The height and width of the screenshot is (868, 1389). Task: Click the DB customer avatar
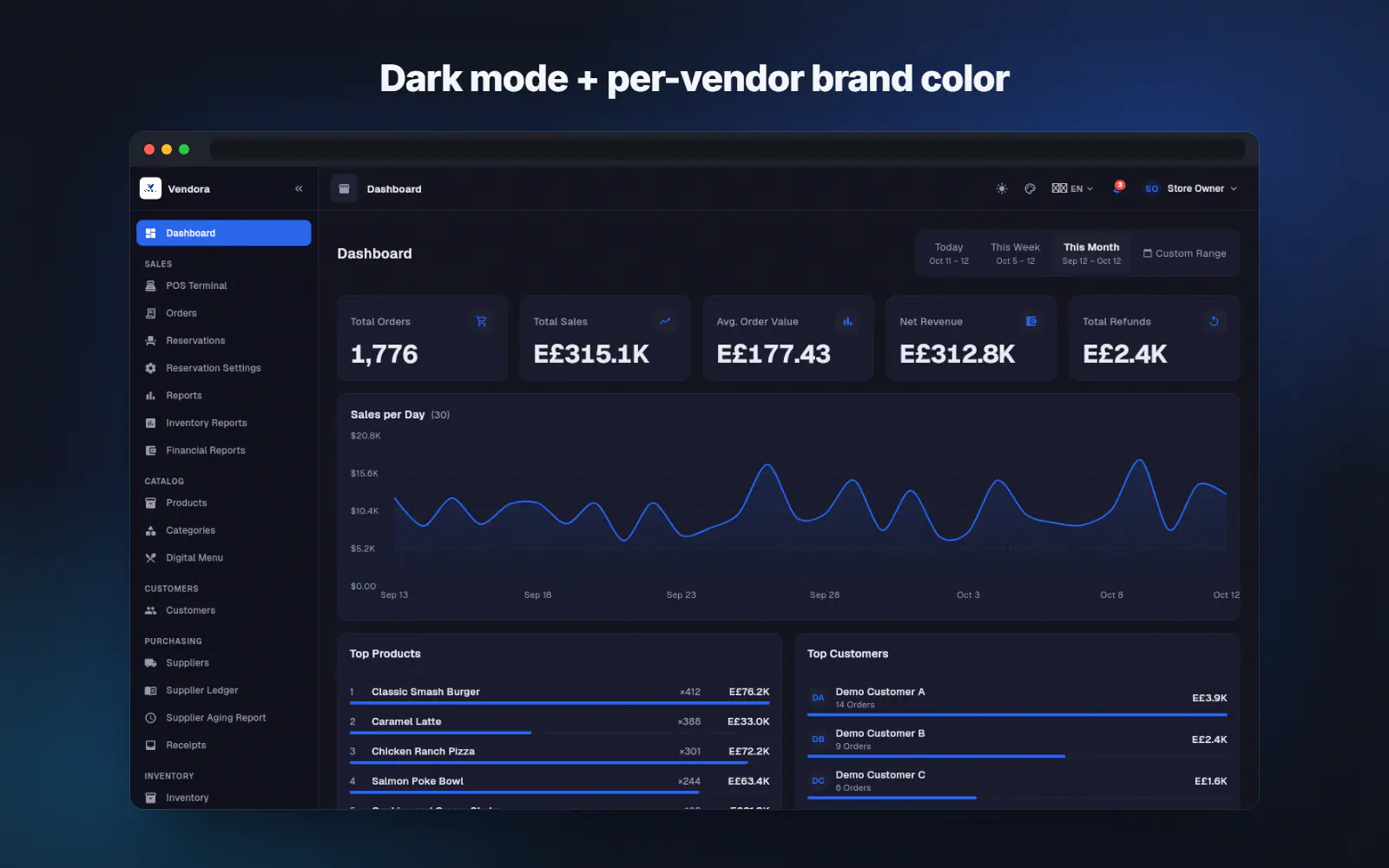[818, 740]
